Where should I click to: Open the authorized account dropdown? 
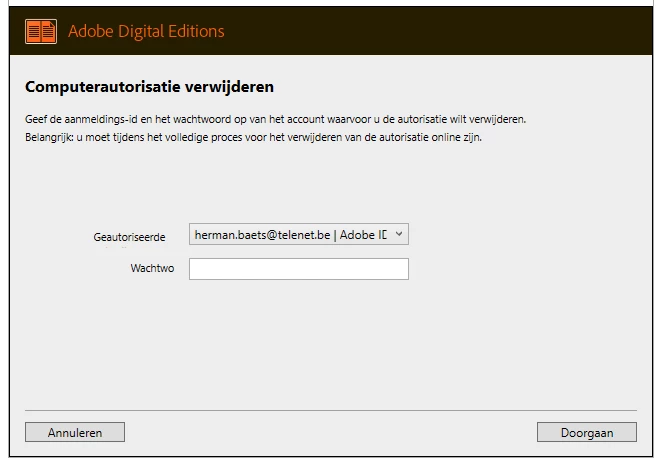coord(299,234)
